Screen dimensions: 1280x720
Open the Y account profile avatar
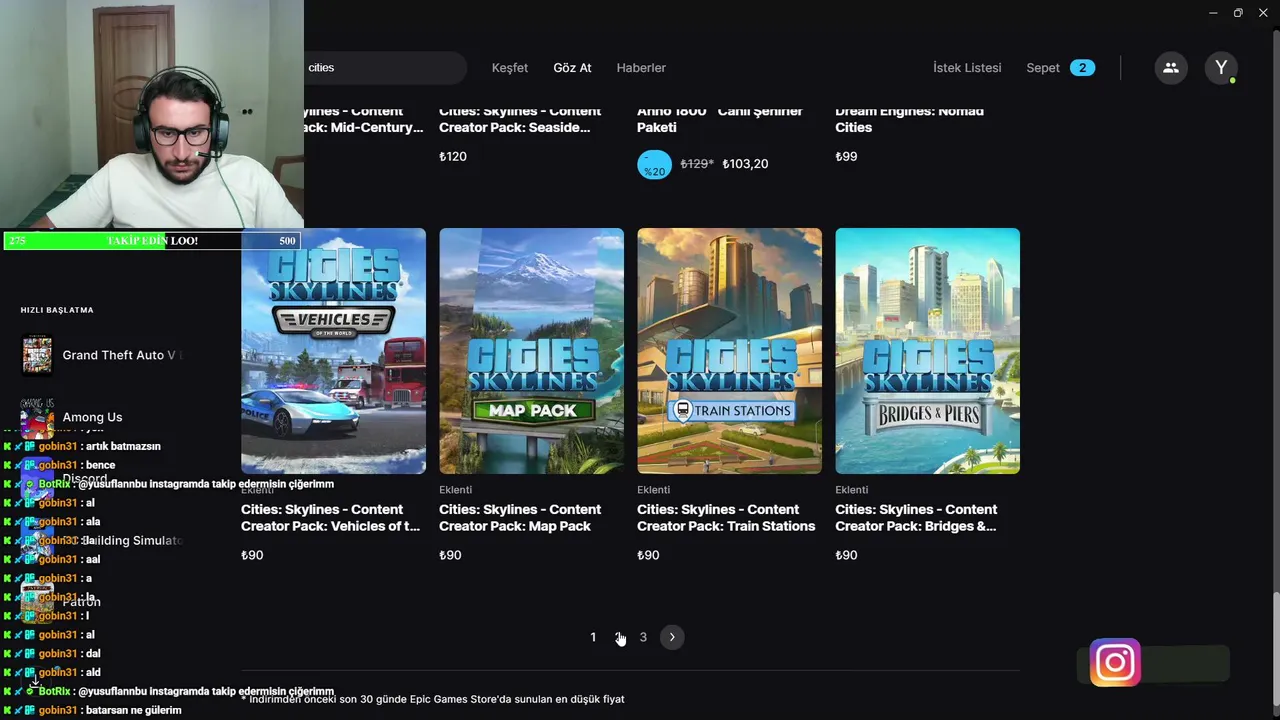(1221, 68)
